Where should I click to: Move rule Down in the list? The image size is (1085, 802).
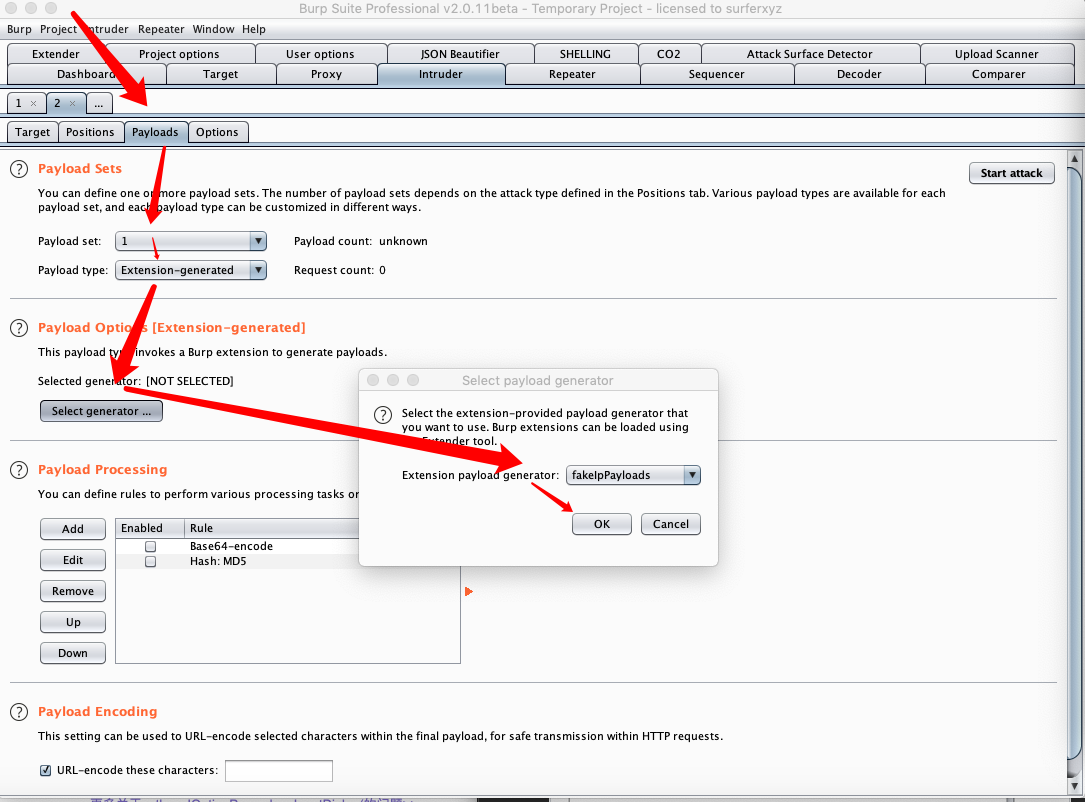(x=73, y=653)
